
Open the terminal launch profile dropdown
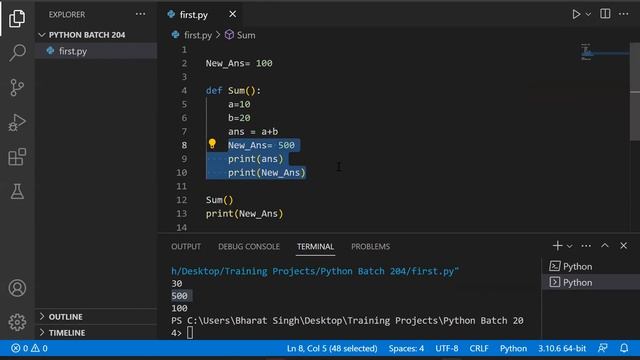pos(569,246)
